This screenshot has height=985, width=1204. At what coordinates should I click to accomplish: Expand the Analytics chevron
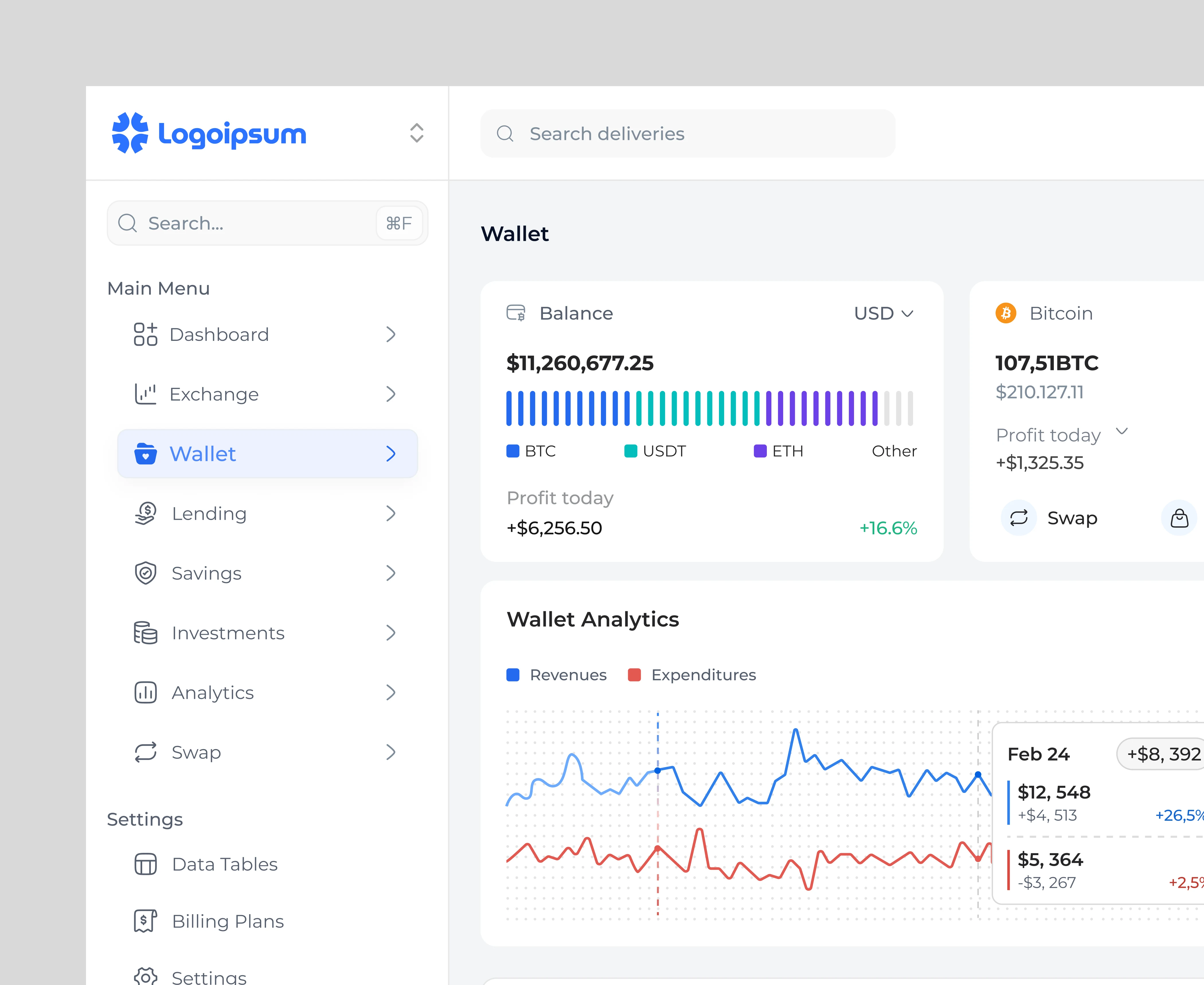click(x=390, y=692)
